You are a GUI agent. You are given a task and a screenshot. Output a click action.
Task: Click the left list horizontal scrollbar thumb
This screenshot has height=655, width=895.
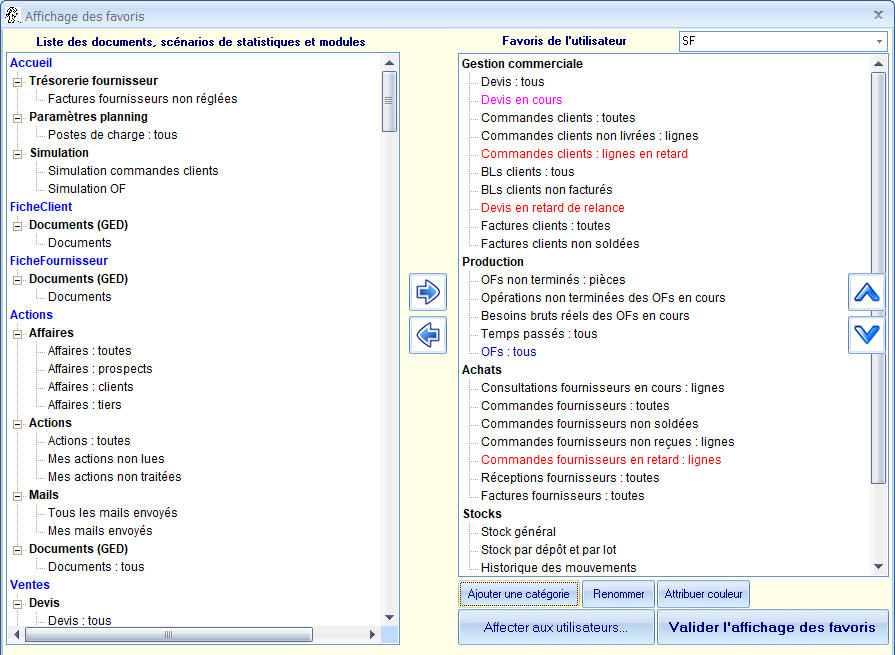pyautogui.click(x=167, y=634)
